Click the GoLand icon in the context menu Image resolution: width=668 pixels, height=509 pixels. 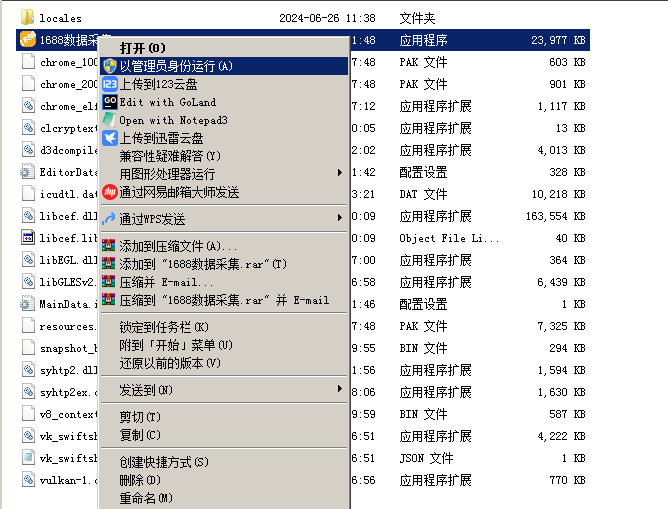(x=110, y=102)
